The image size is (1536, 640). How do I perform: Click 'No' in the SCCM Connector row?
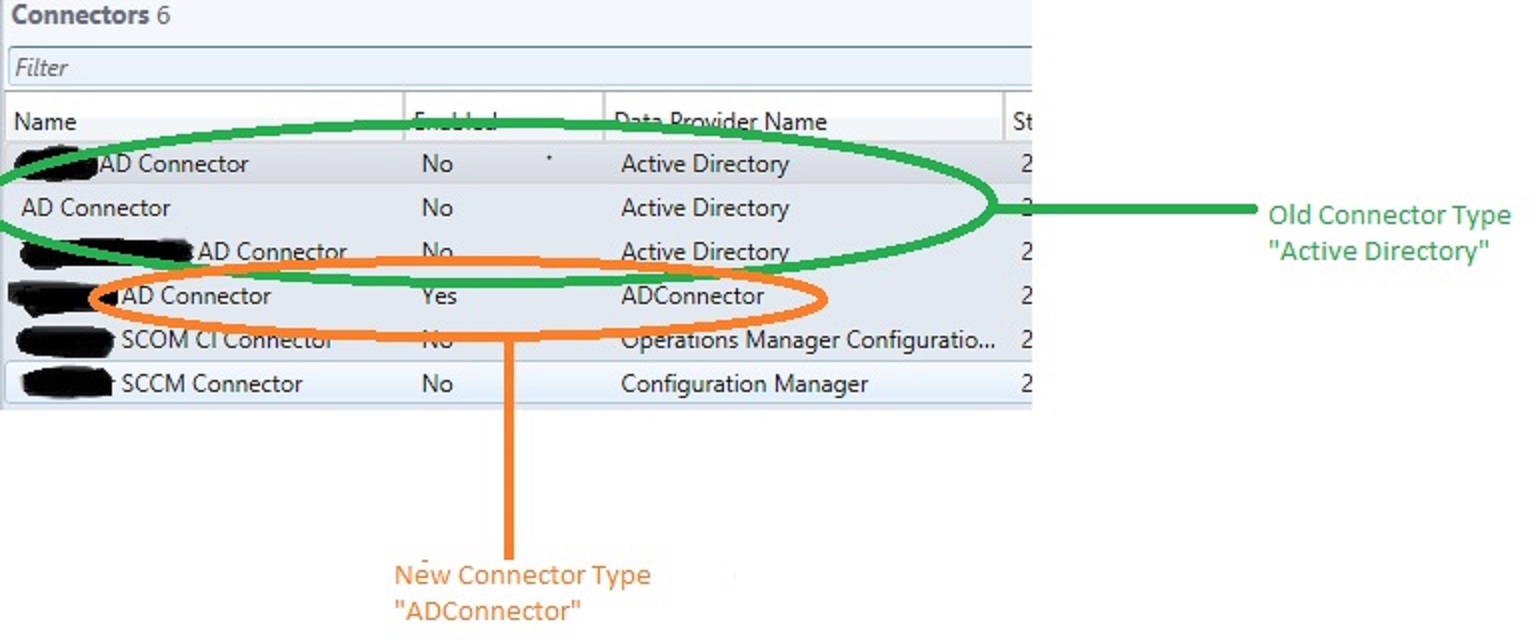437,384
